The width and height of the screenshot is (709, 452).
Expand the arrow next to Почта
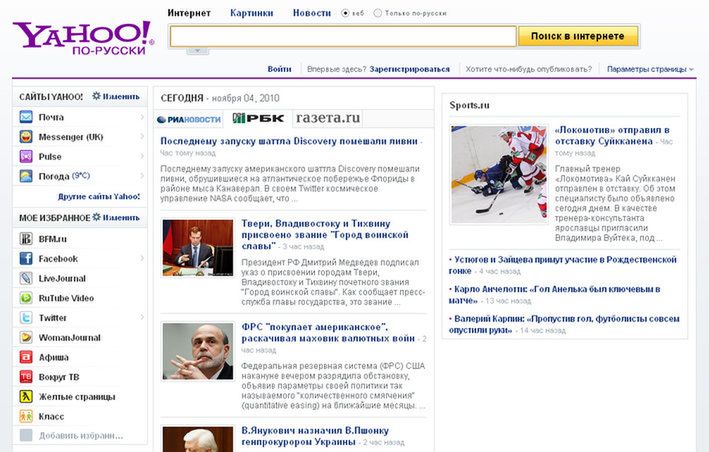[x=142, y=117]
